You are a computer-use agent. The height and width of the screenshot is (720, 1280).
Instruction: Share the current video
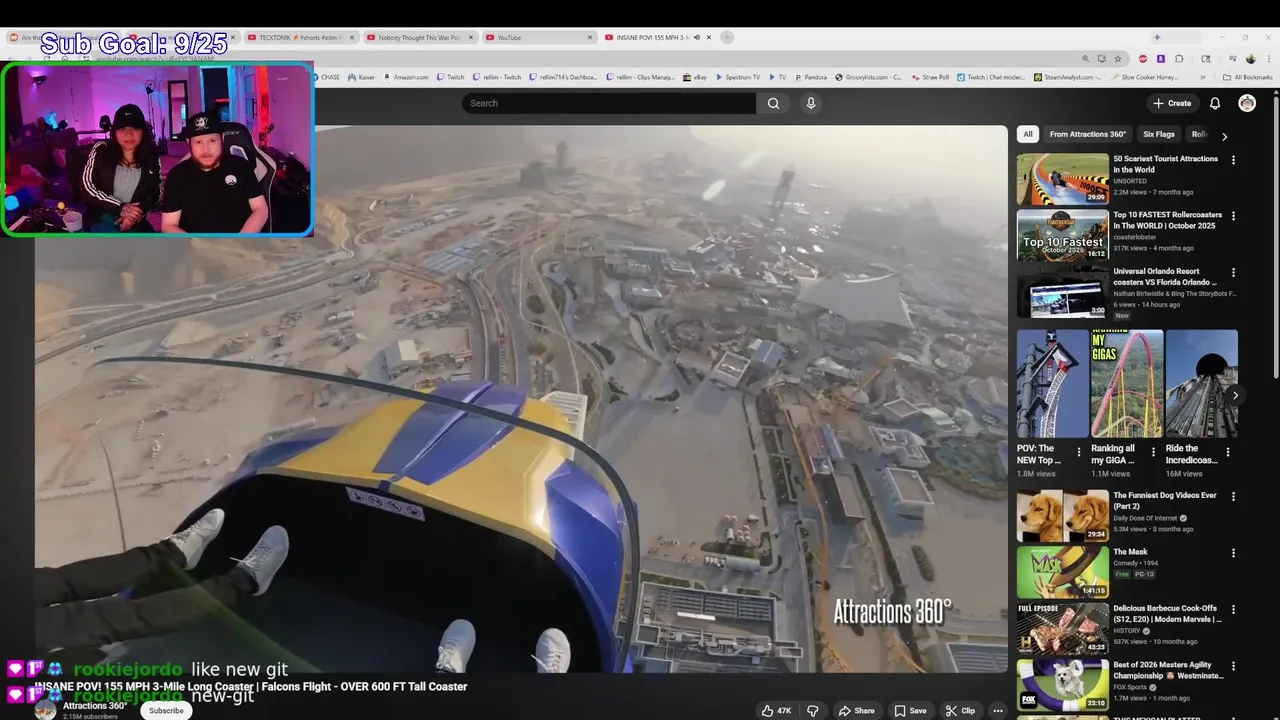coord(857,711)
